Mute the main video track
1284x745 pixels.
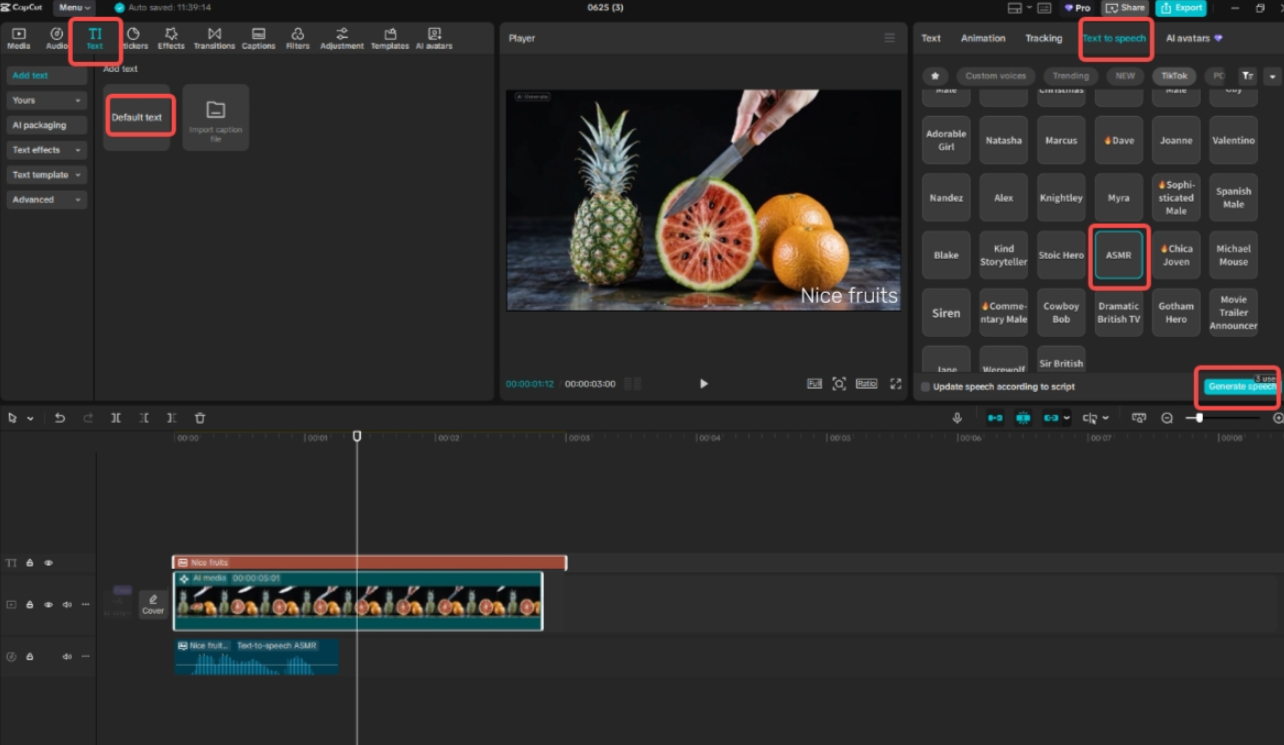[67, 605]
